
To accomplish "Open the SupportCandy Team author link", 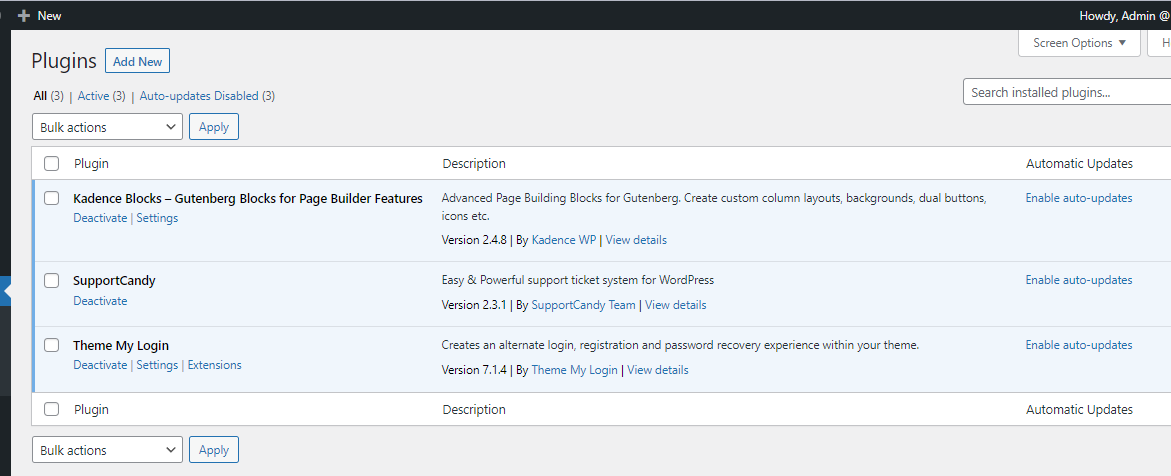I will [583, 305].
